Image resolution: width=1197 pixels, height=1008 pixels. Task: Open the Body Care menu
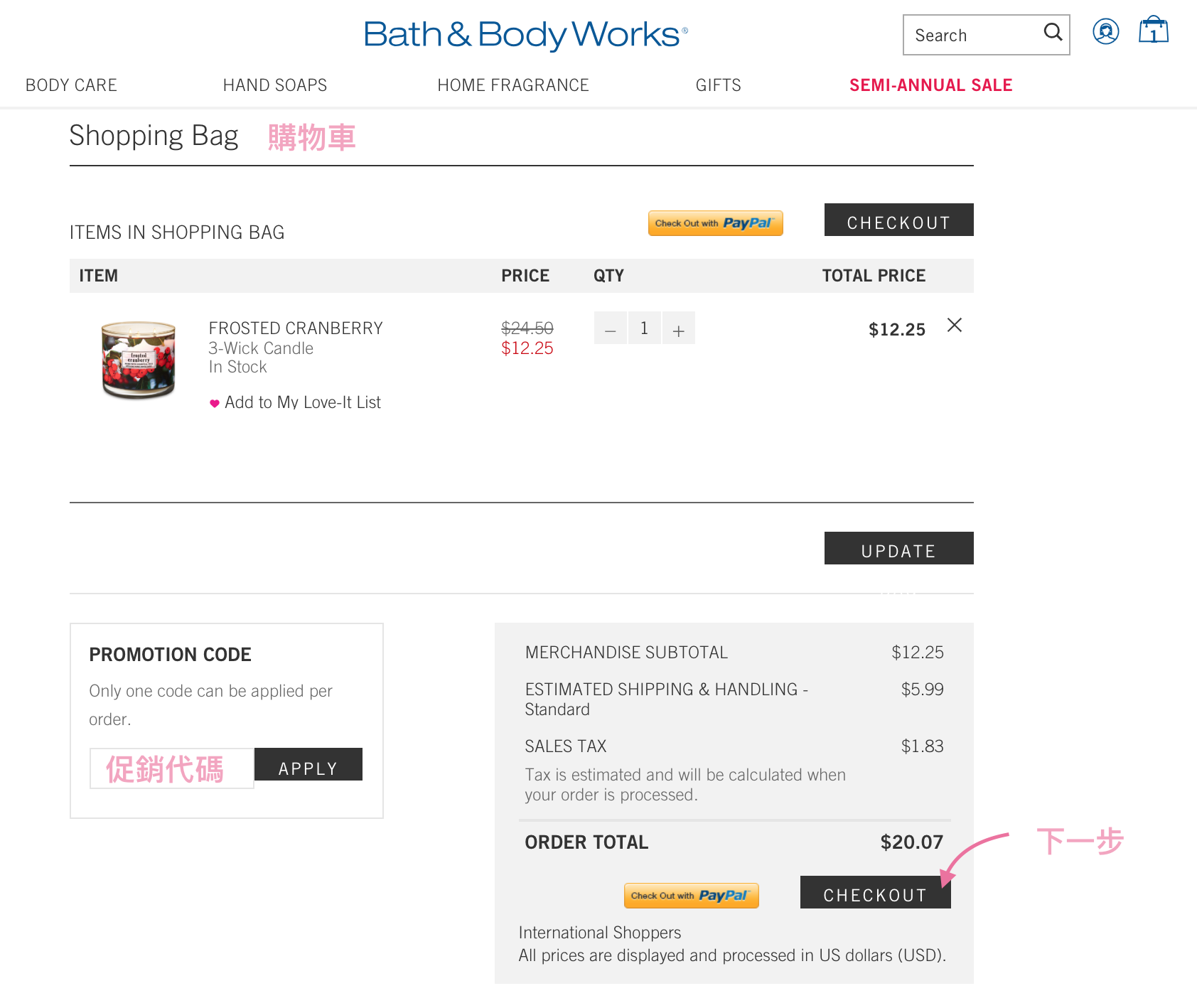[71, 85]
